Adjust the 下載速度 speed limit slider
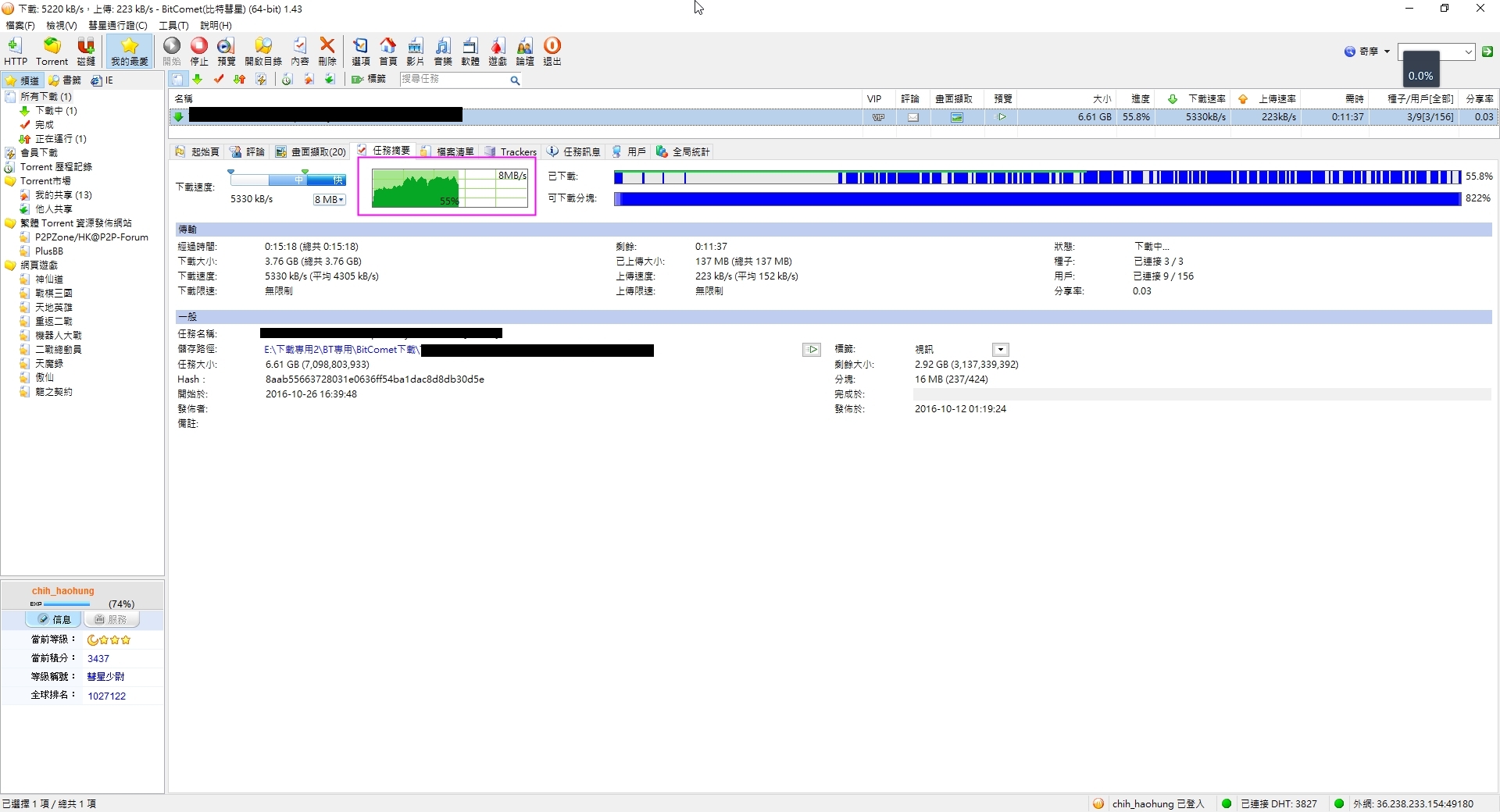This screenshot has width=1500, height=812. point(287,178)
